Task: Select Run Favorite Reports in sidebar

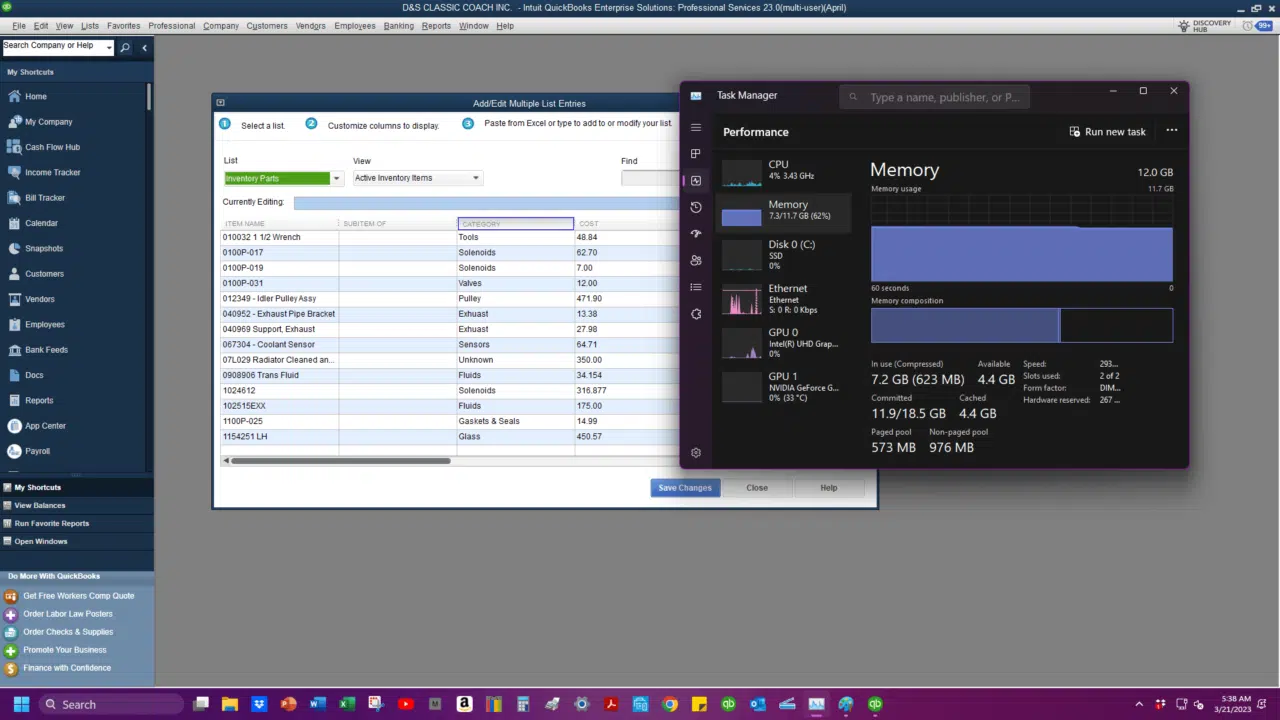Action: pyautogui.click(x=52, y=524)
